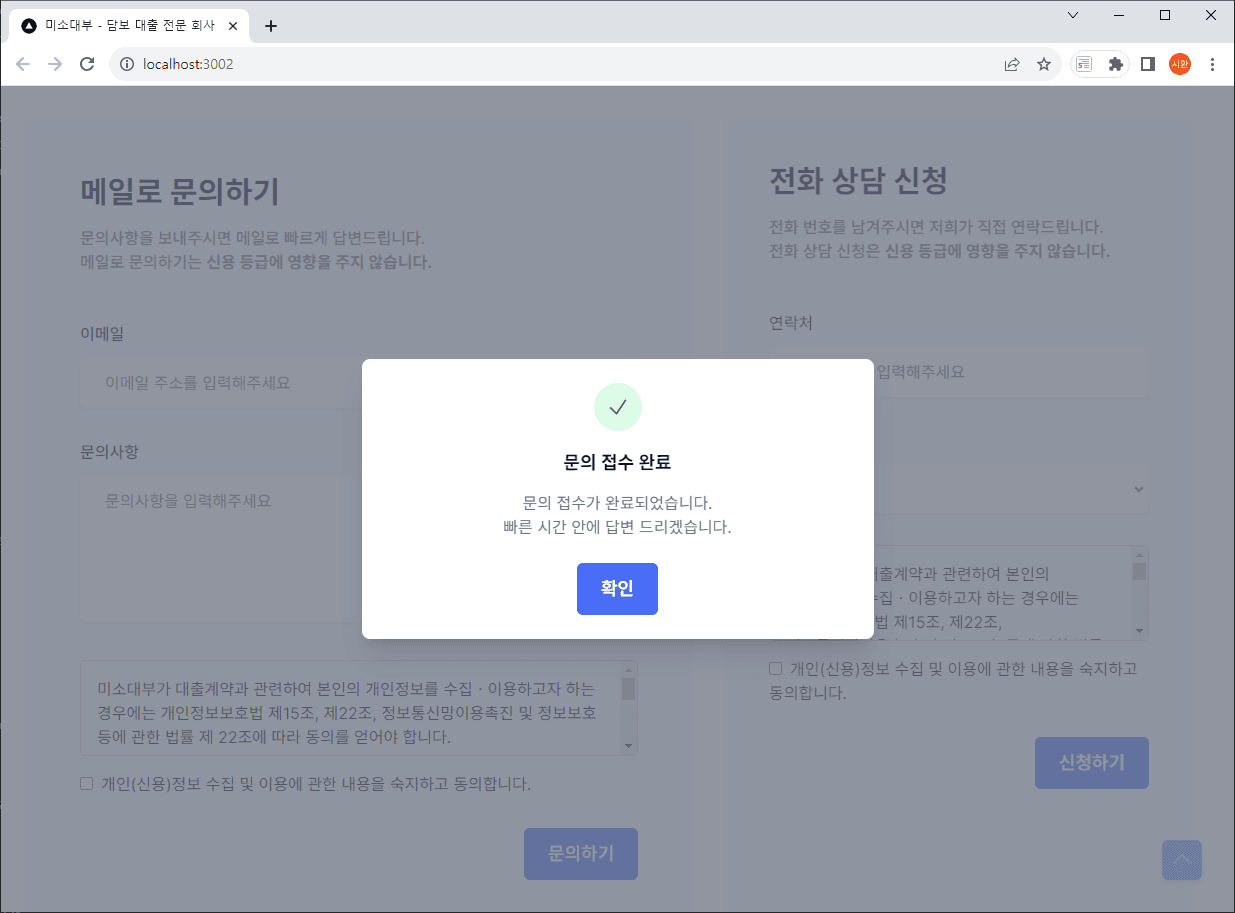This screenshot has height=913, width=1235.
Task: Click the site information icon in address bar
Action: pyautogui.click(x=127, y=64)
